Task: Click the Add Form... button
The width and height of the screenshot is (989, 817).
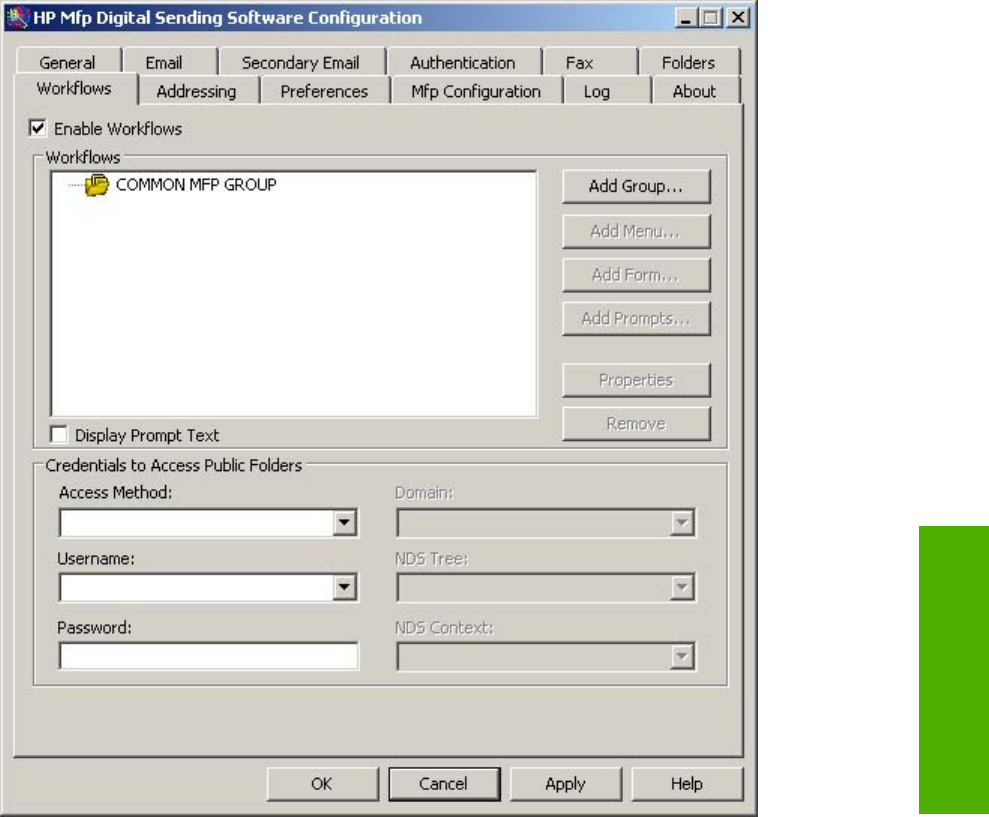Action: (636, 274)
